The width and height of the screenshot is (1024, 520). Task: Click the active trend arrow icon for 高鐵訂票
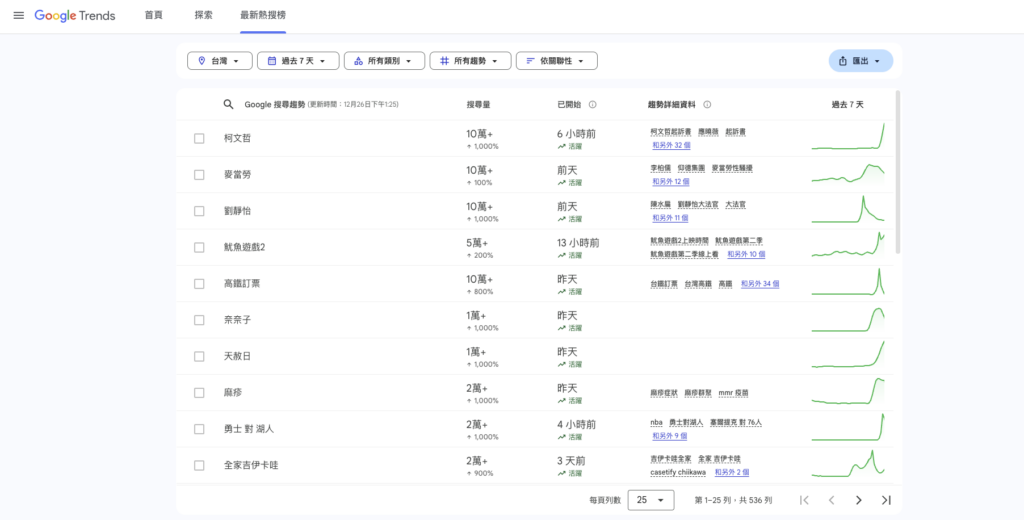tap(561, 292)
